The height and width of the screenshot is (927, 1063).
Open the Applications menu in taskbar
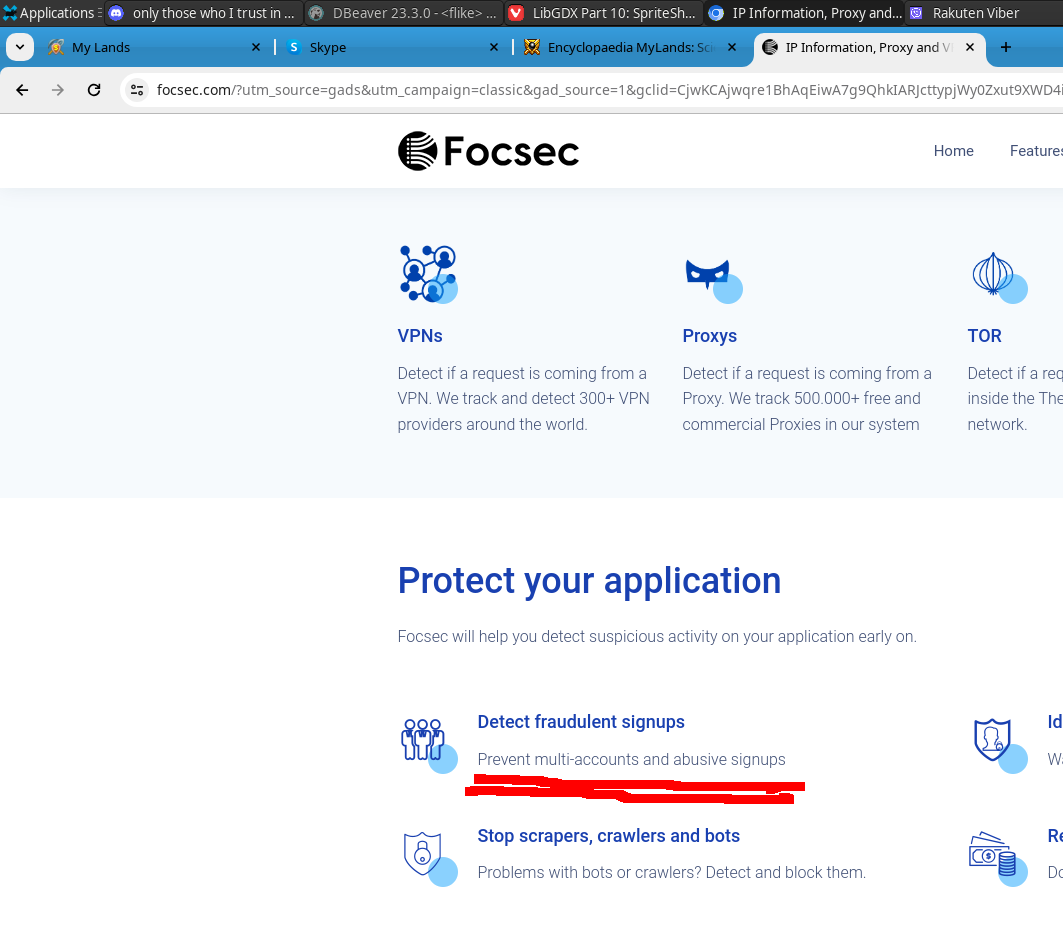click(x=50, y=13)
